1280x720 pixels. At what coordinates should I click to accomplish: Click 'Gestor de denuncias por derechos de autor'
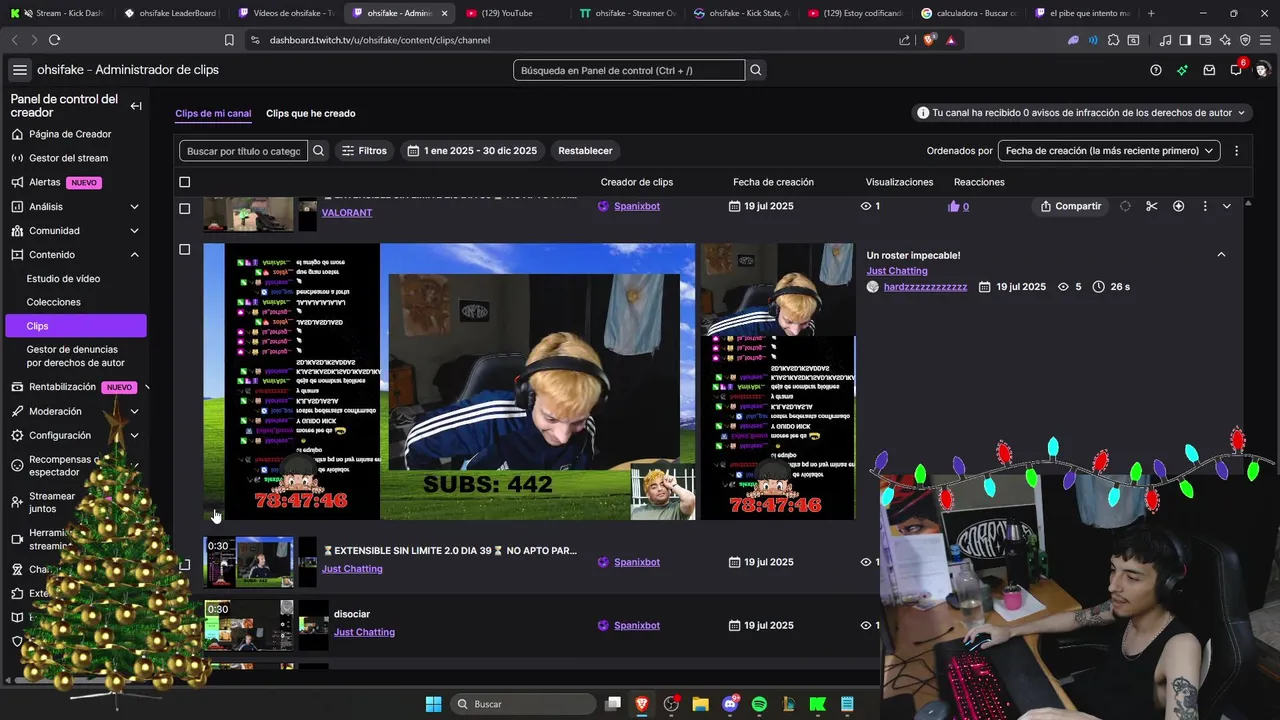click(75, 356)
